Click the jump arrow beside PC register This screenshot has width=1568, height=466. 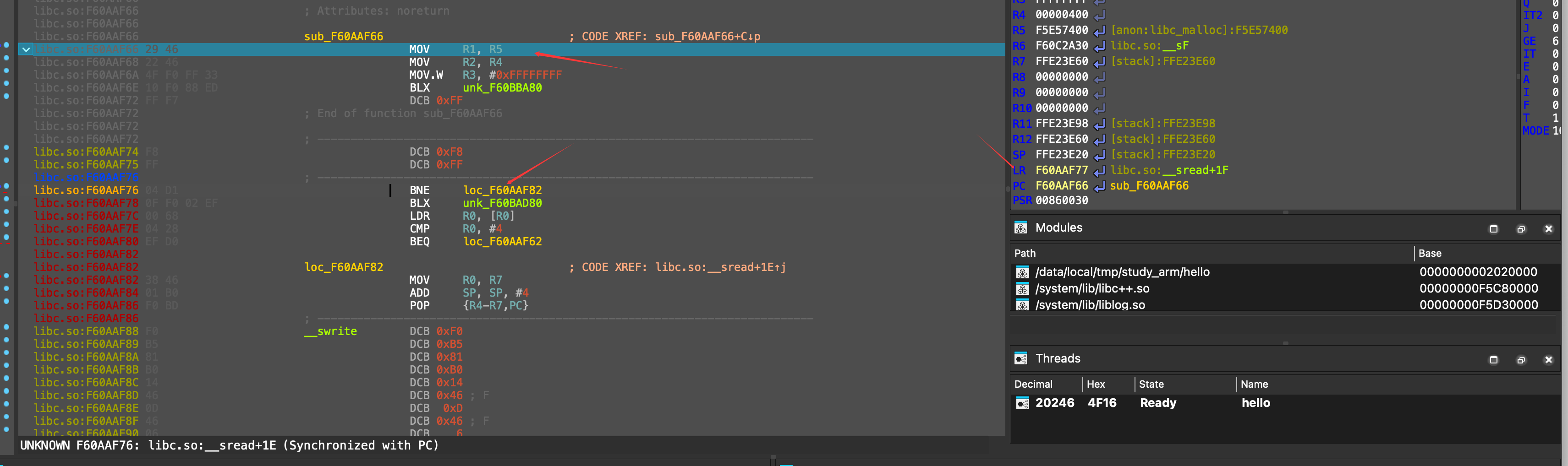coord(1099,186)
